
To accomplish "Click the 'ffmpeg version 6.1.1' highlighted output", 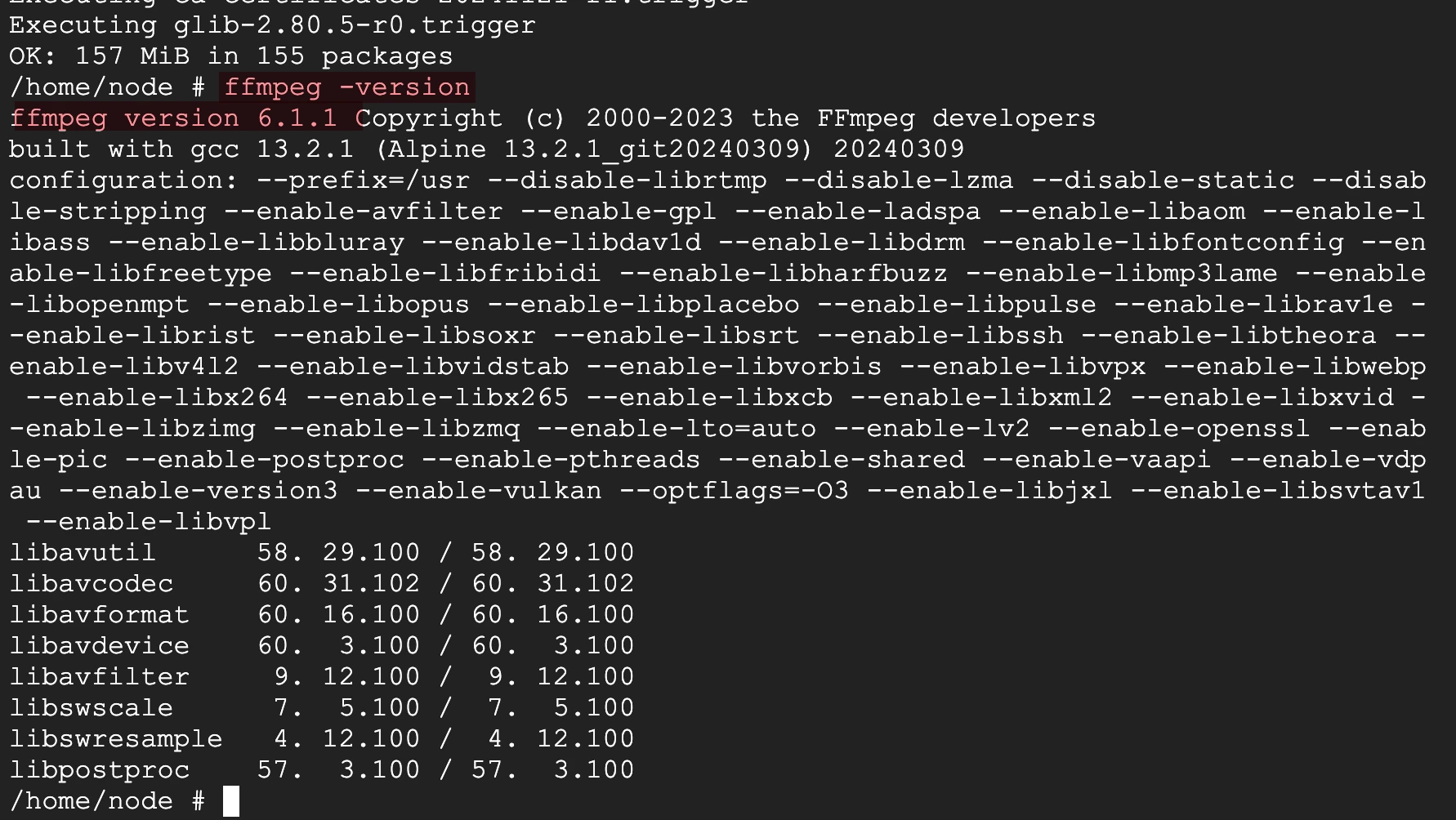I will [173, 118].
